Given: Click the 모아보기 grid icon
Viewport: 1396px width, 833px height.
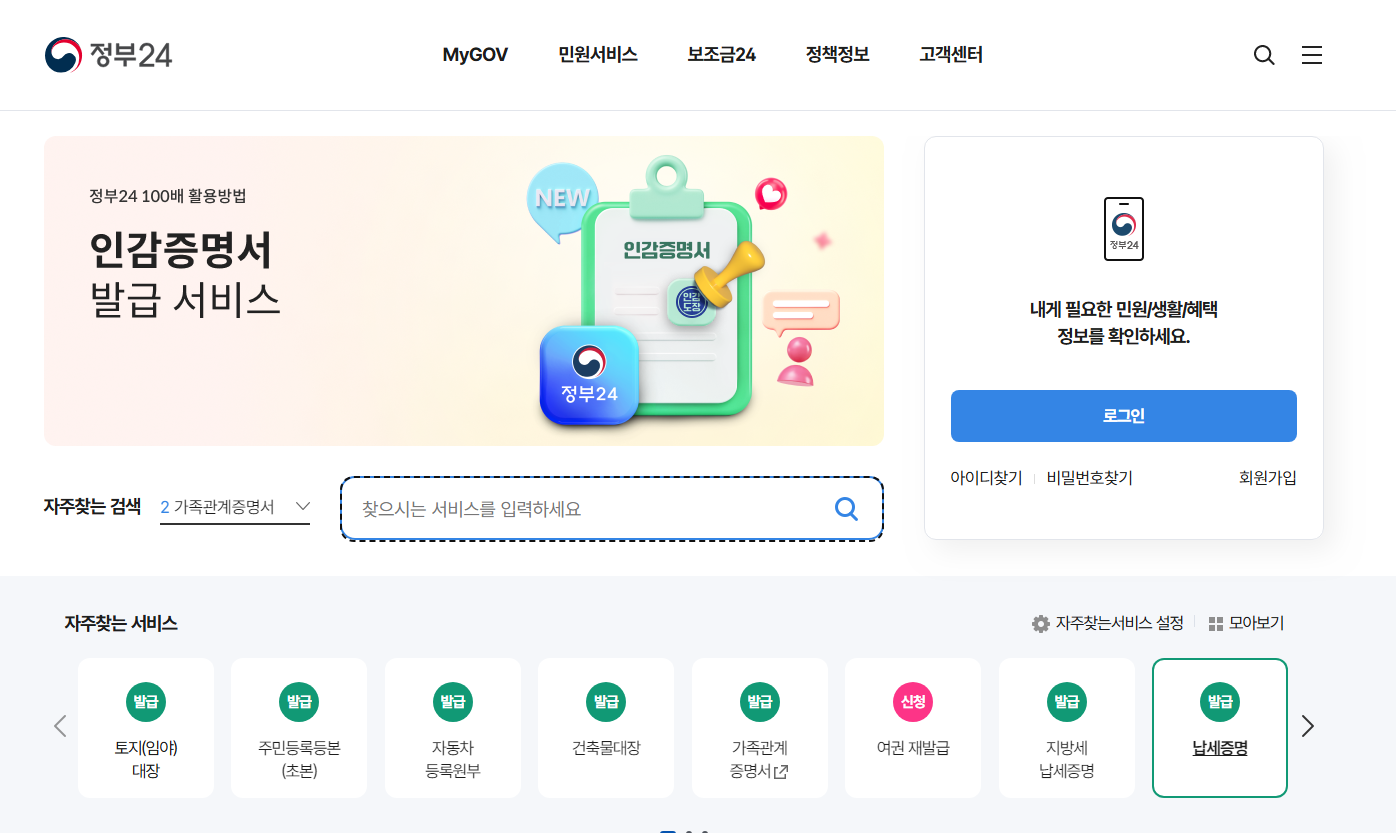Looking at the screenshot, I should [x=1216, y=624].
